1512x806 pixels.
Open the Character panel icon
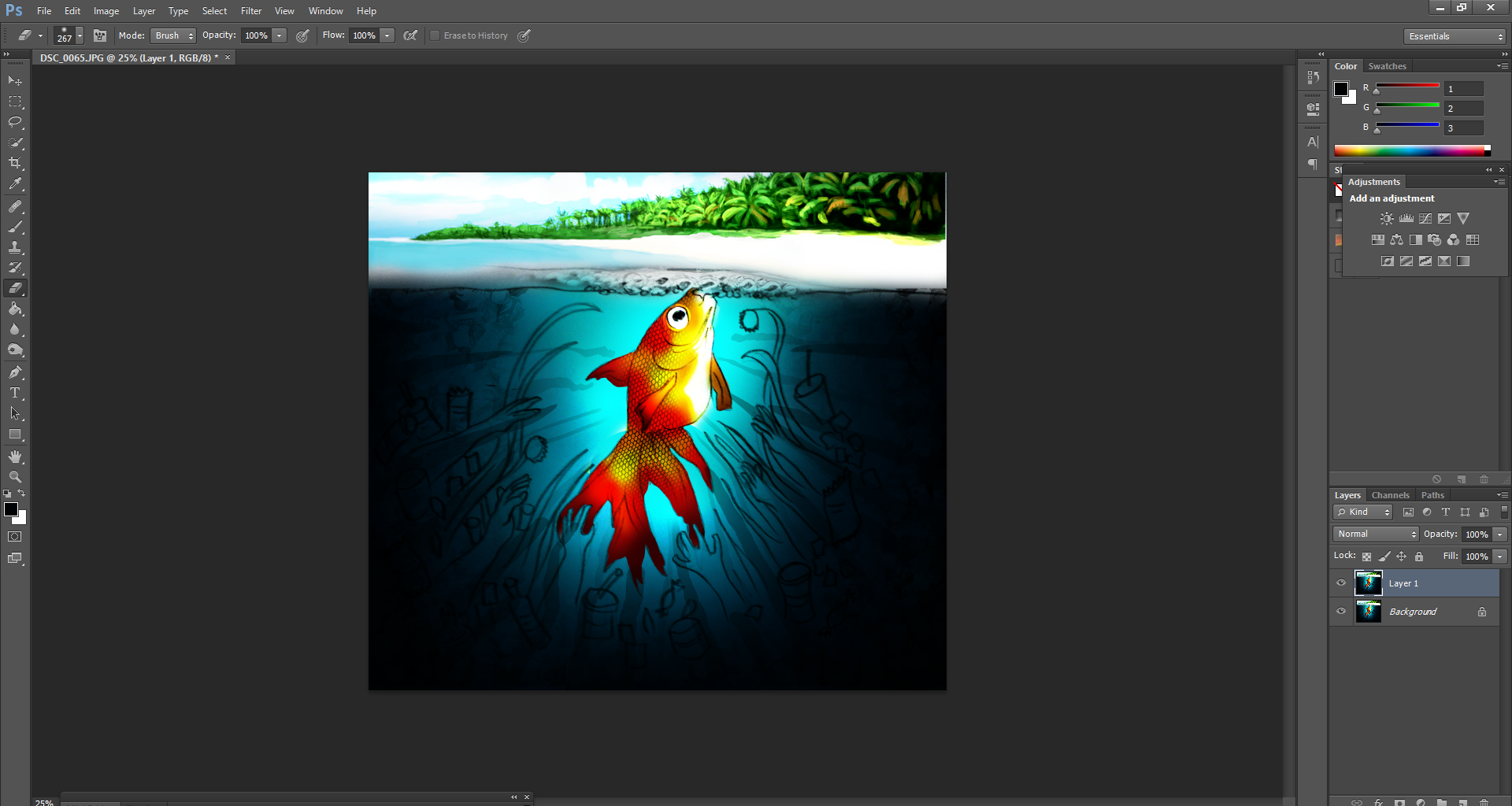tap(1313, 142)
